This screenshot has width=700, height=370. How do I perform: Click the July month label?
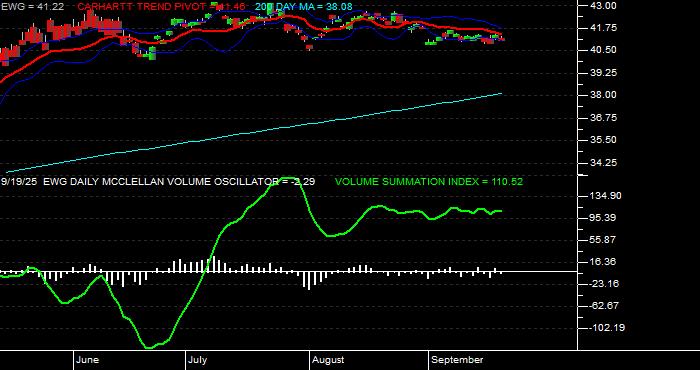[197, 360]
